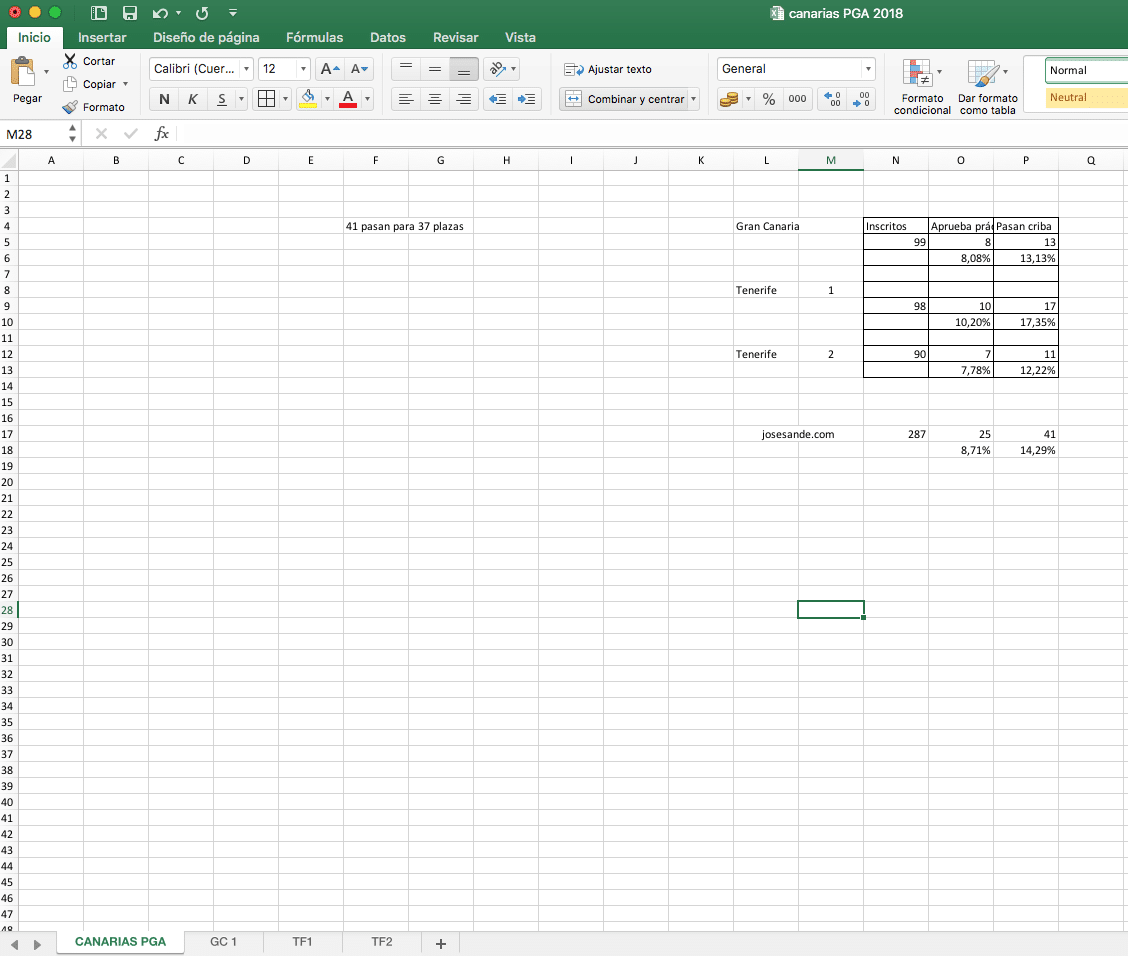Open the Fórmulas ribbon tab
This screenshot has width=1128, height=956.
tap(314, 37)
